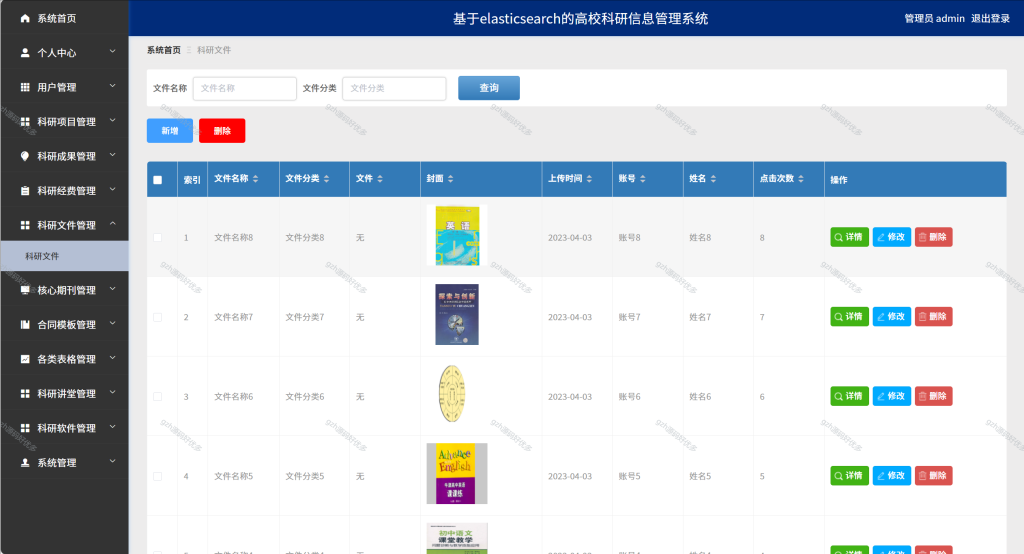This screenshot has width=1024, height=554.
Task: Click the icon beside 科研软件管理
Action: [x=25, y=428]
